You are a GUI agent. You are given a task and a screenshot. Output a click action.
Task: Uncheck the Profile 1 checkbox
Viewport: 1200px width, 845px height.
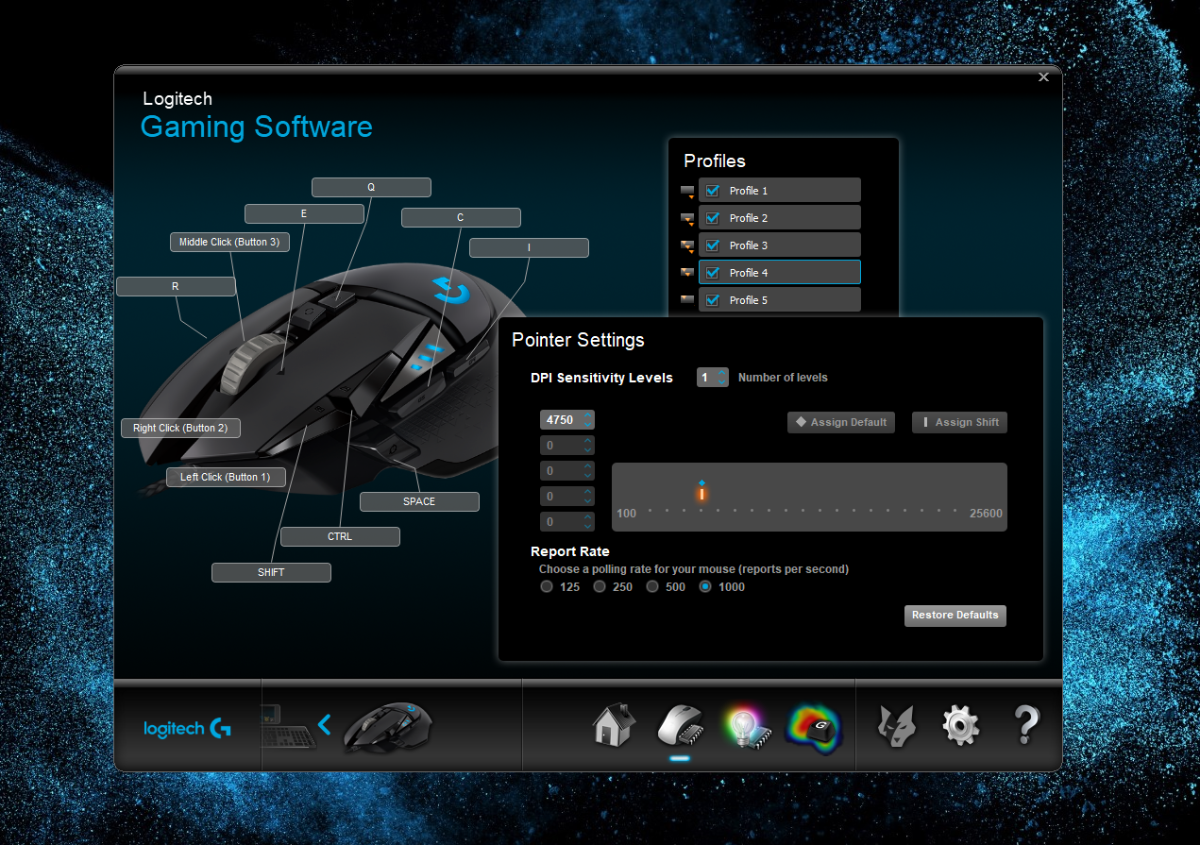(x=713, y=190)
